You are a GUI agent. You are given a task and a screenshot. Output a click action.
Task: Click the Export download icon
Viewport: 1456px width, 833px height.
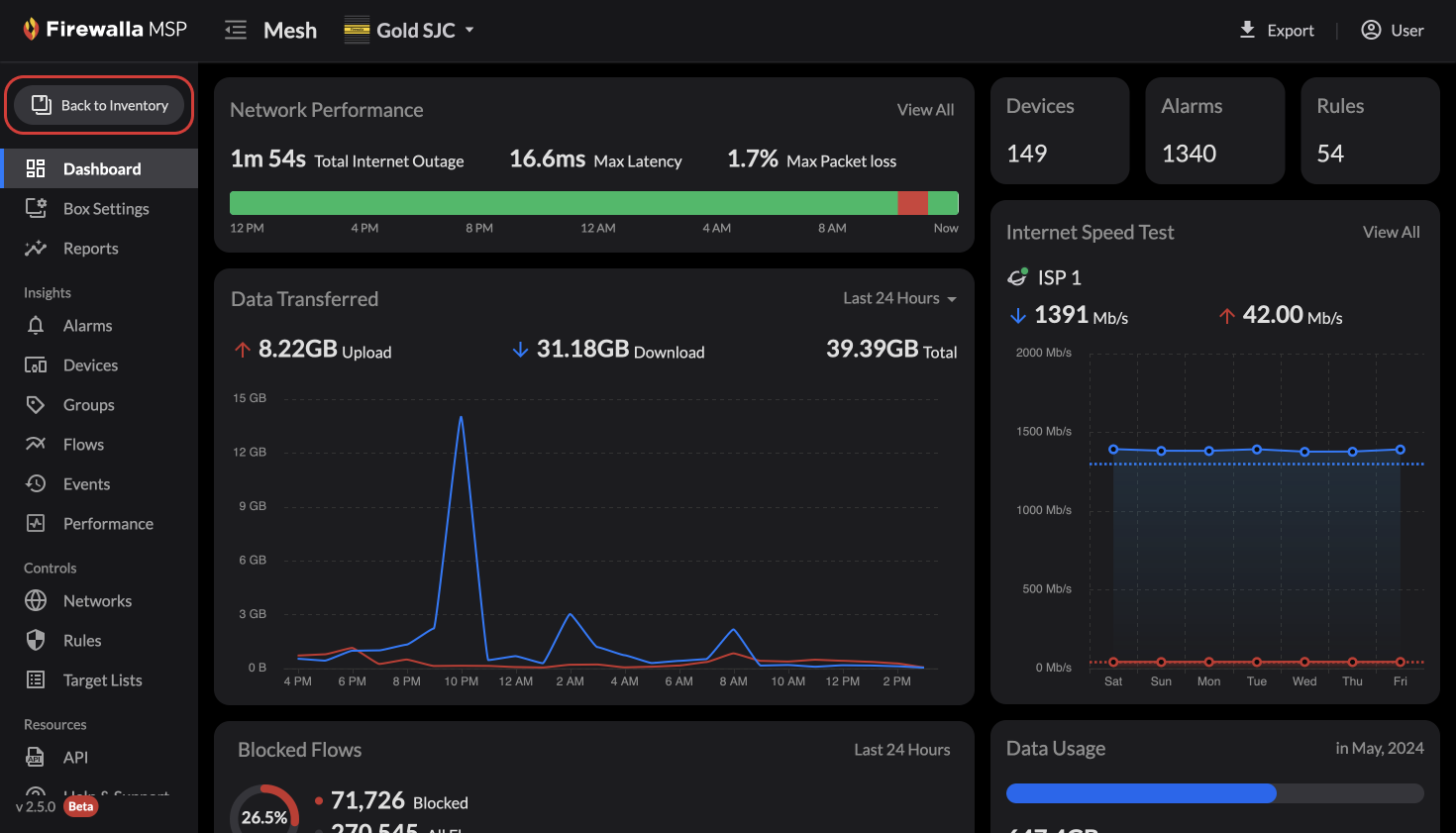(x=1248, y=30)
